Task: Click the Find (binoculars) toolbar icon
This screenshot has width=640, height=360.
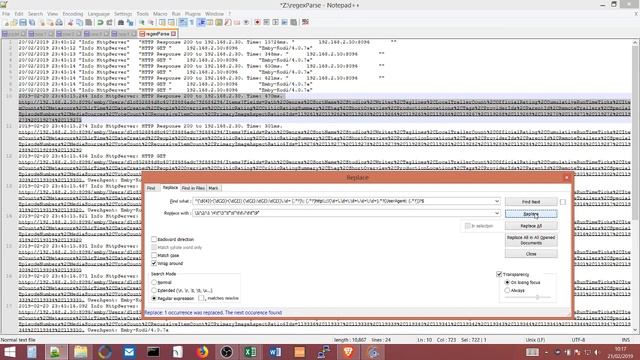Action: [121, 22]
